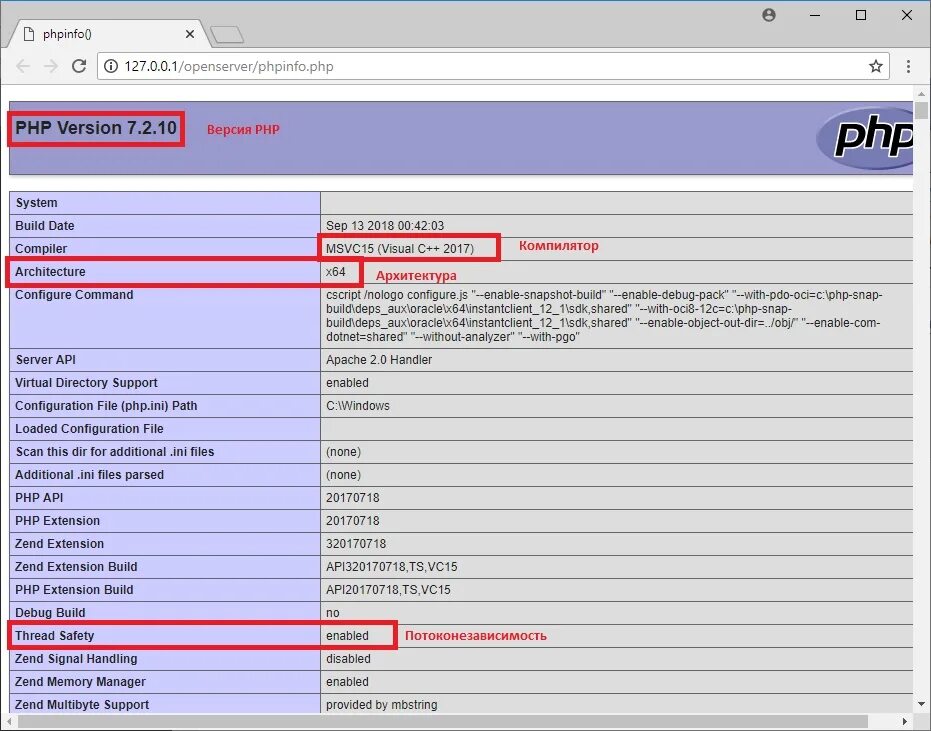Viewport: 931px width, 731px height.
Task: Click 'Zend Signal Handling' label
Action: pyautogui.click(x=76, y=659)
